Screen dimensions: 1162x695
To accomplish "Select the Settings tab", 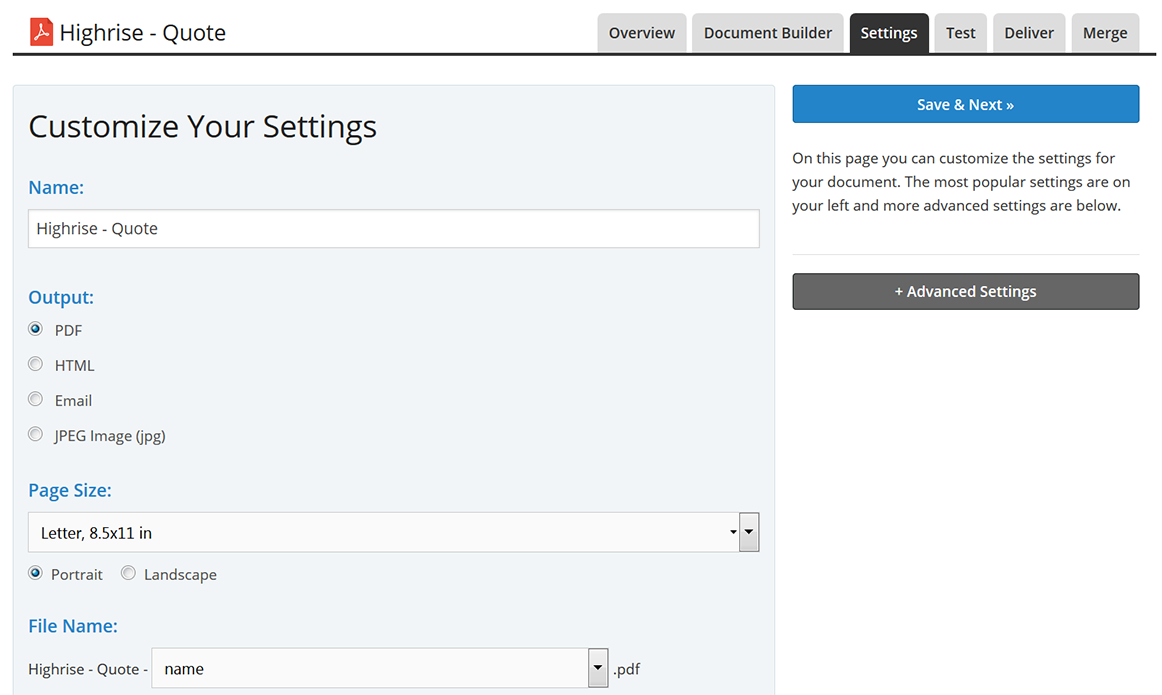I will click(888, 33).
